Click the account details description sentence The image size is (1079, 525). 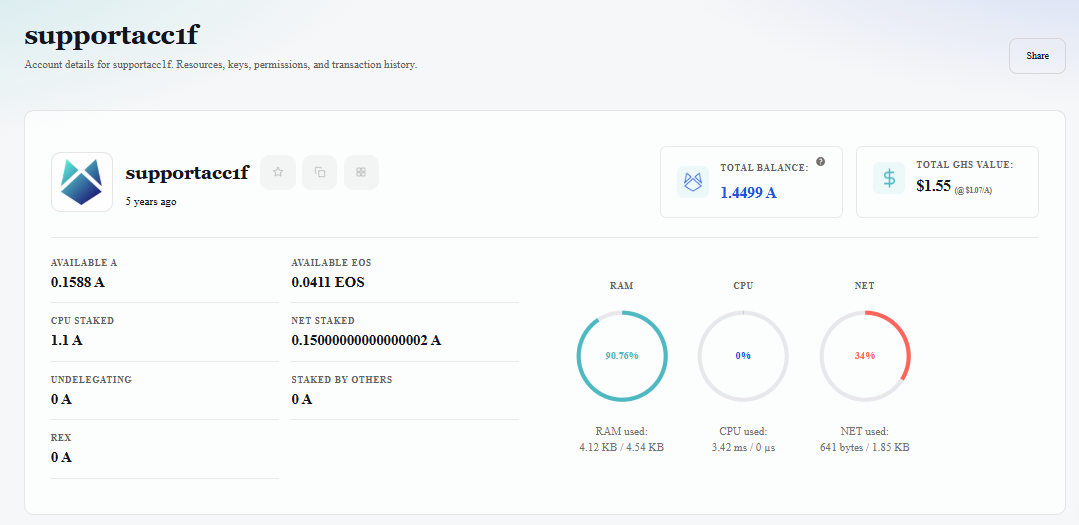(x=221, y=65)
